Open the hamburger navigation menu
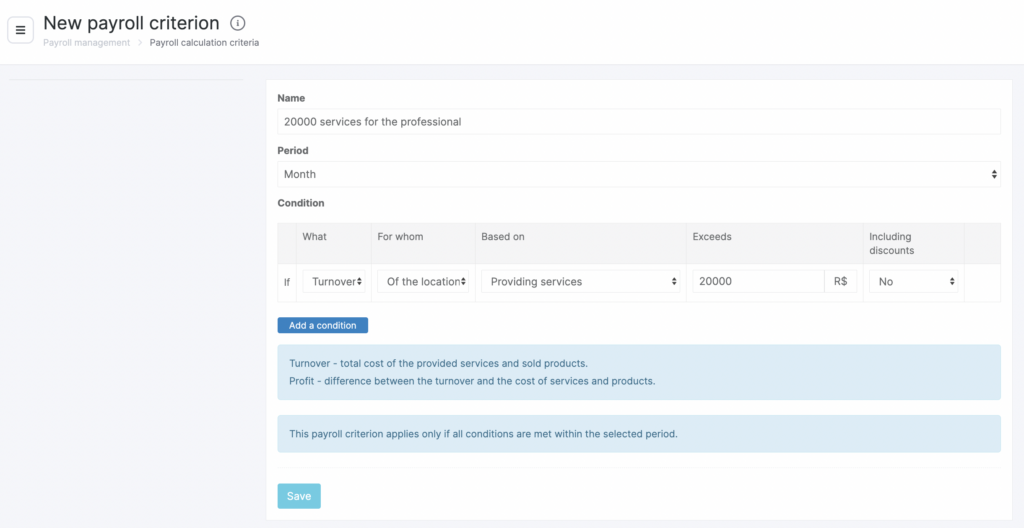 (x=20, y=30)
